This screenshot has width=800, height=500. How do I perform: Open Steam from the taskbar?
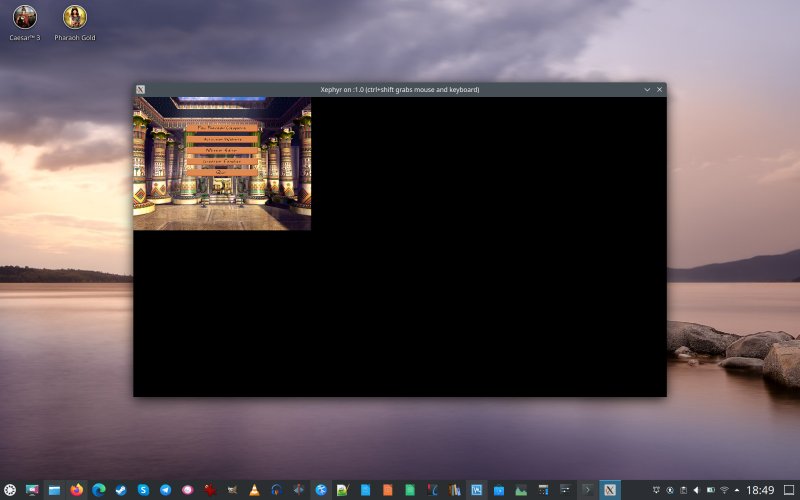(x=121, y=490)
